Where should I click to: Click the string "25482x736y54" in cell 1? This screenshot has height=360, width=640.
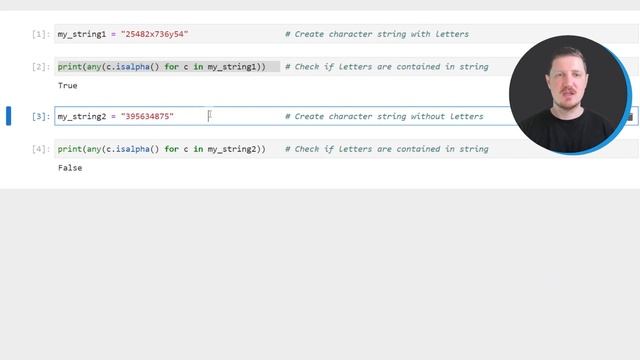pyautogui.click(x=155, y=34)
